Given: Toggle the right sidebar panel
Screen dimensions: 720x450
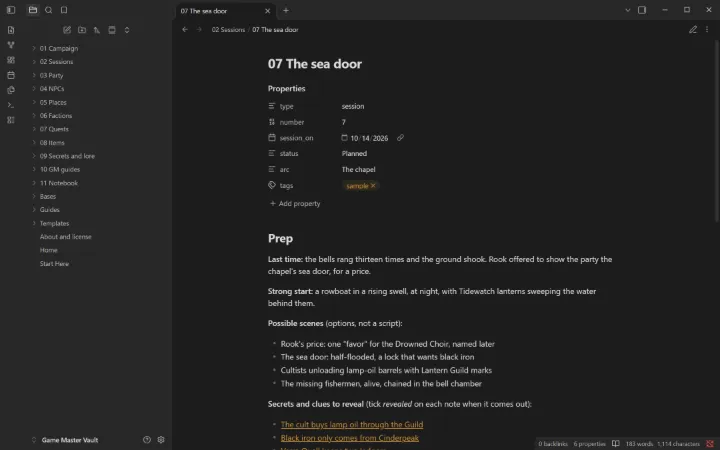Looking at the screenshot, I should tap(642, 10).
